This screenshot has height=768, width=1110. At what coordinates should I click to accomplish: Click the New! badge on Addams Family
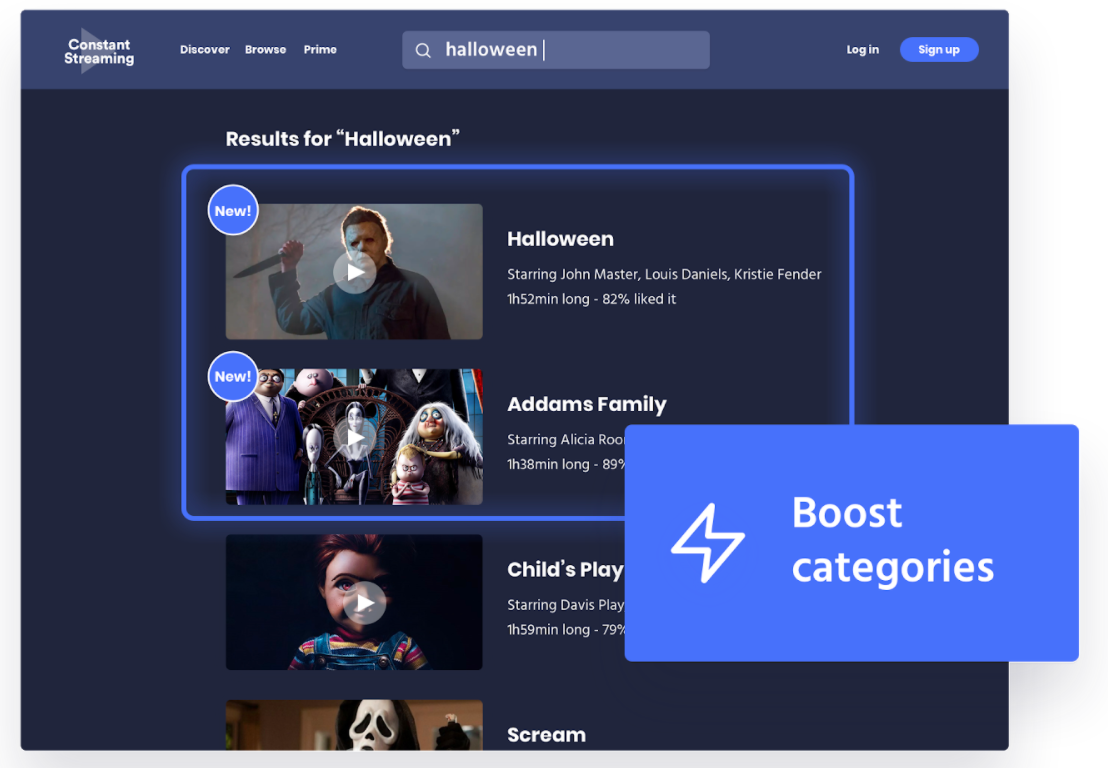point(233,376)
